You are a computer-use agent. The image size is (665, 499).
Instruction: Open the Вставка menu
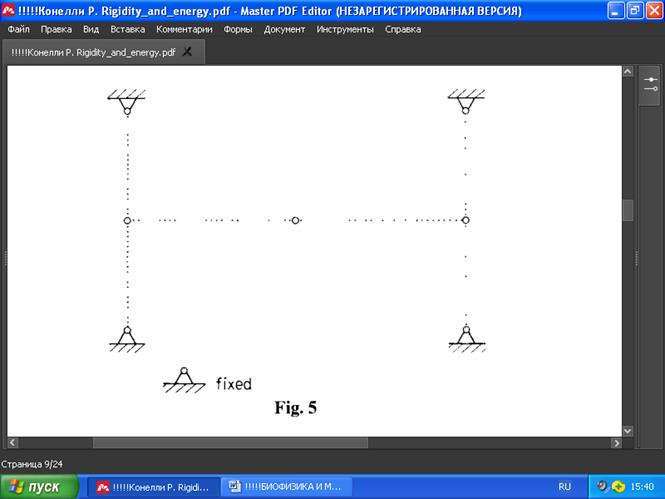tap(127, 29)
